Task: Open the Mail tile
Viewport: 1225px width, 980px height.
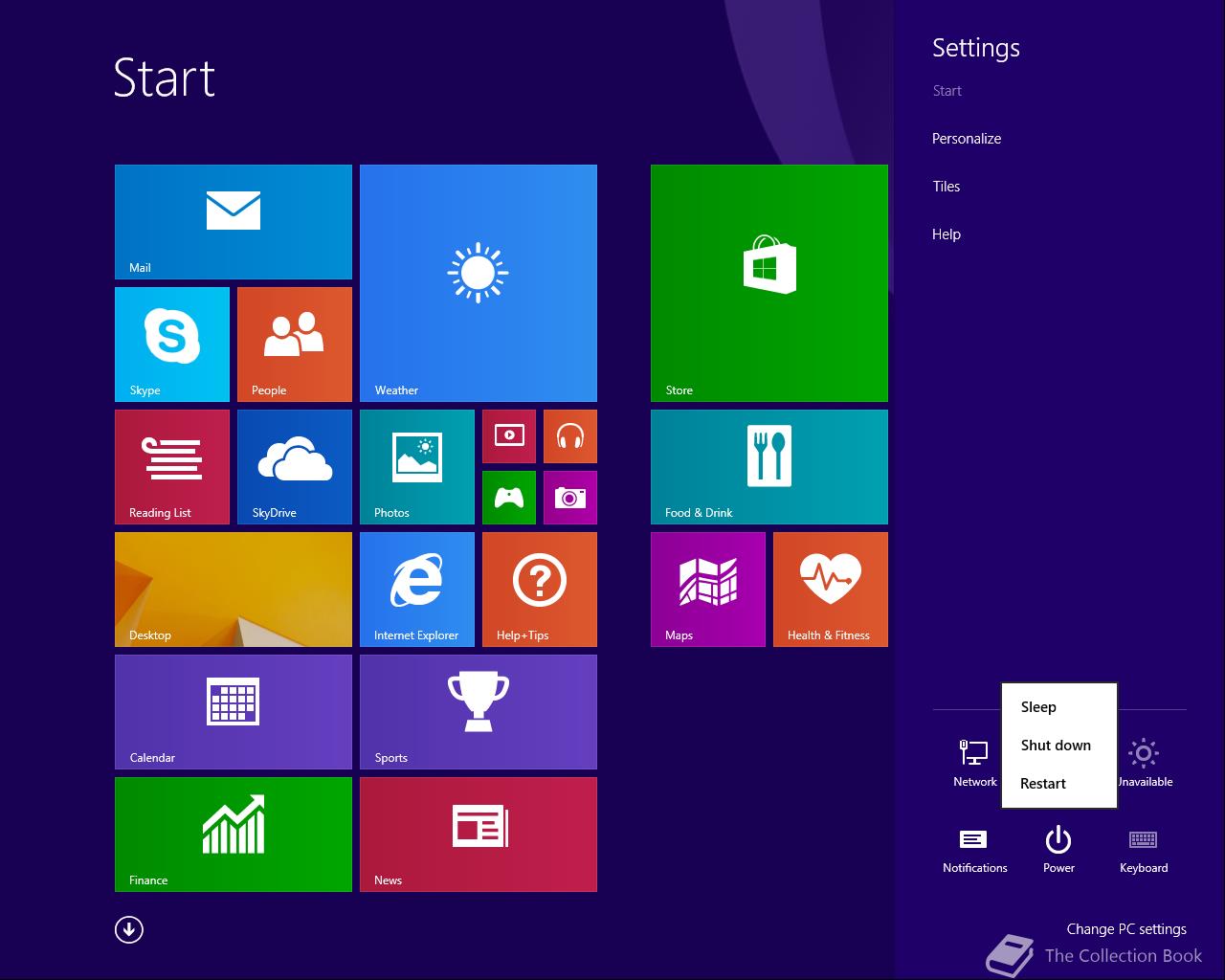Action: (x=234, y=222)
